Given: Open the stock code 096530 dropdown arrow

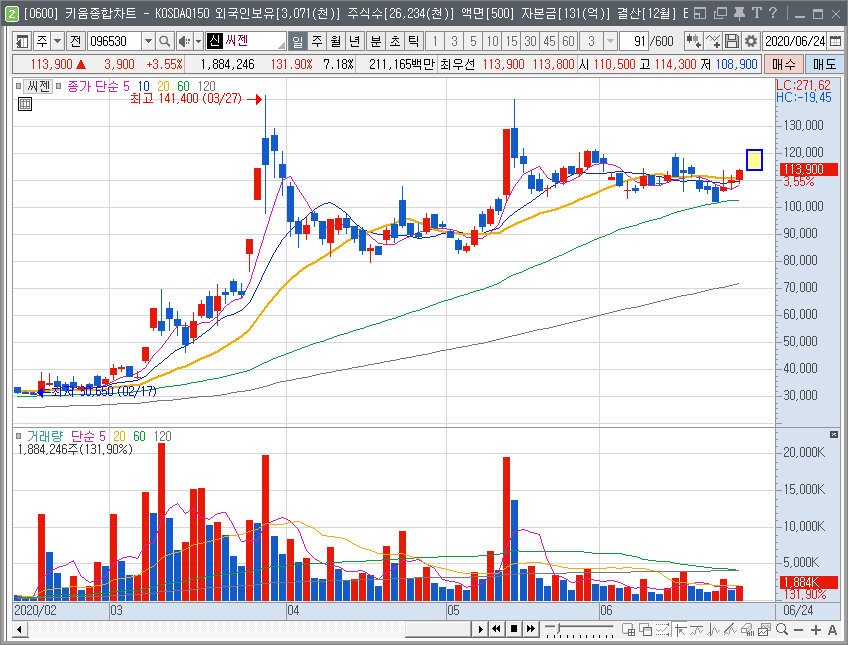Looking at the screenshot, I should (x=148, y=41).
